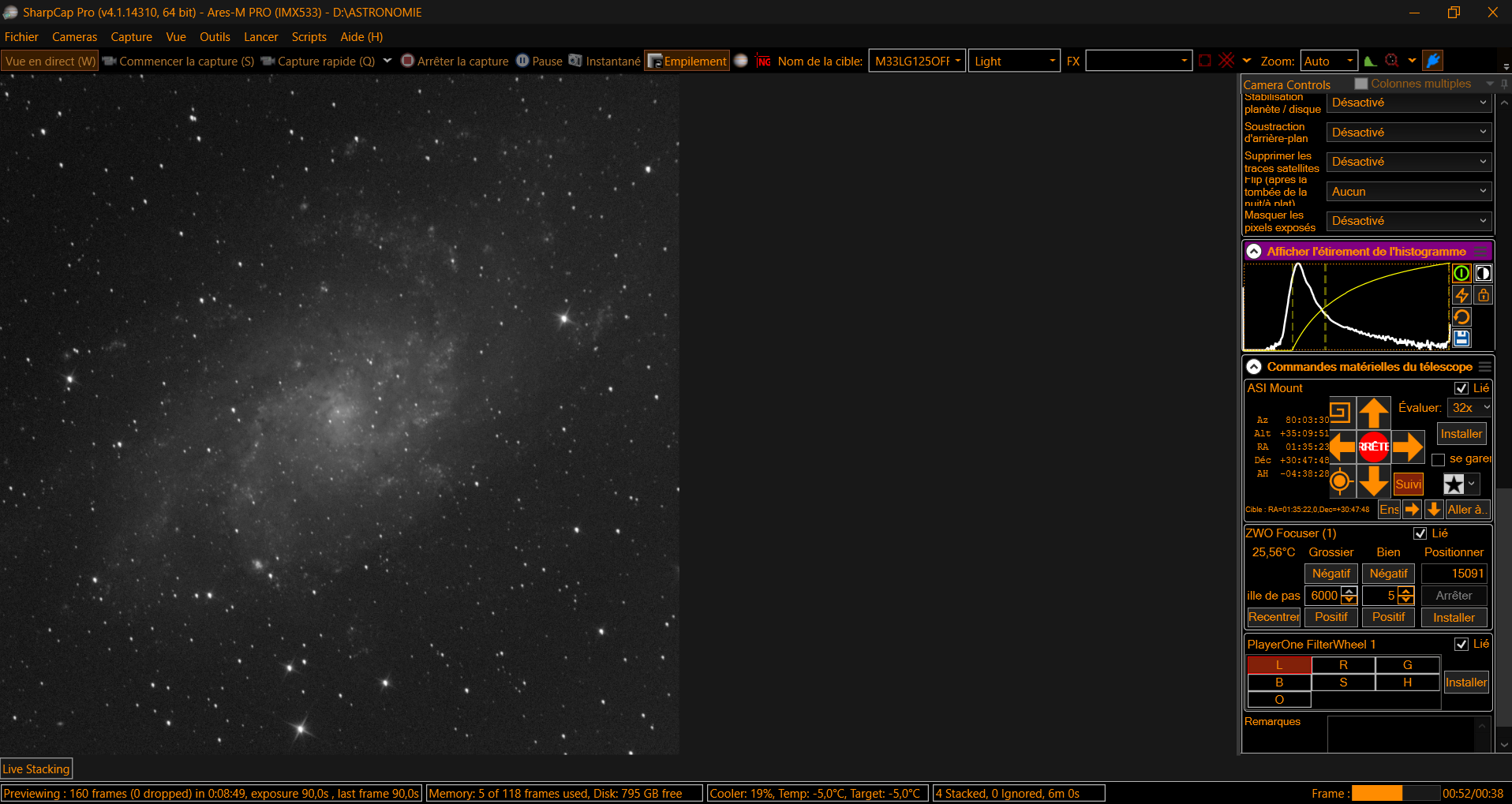Open the Scripts menu
This screenshot has width=1512, height=804.
(309, 37)
